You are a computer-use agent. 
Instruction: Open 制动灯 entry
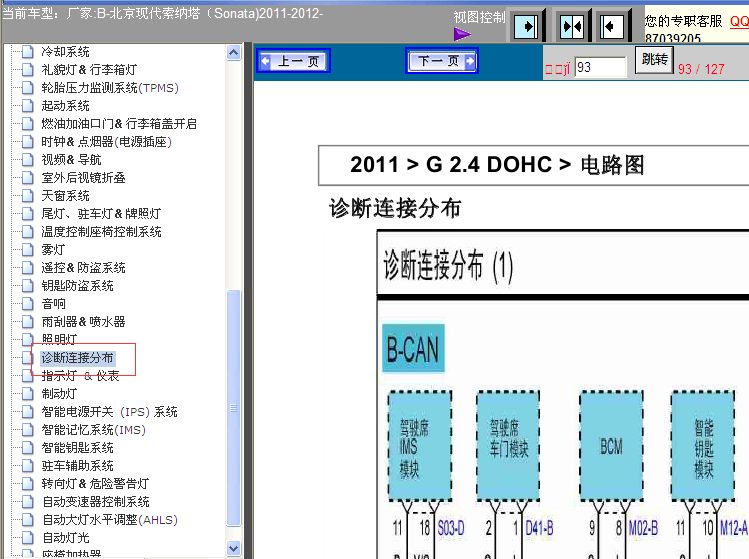click(x=59, y=394)
